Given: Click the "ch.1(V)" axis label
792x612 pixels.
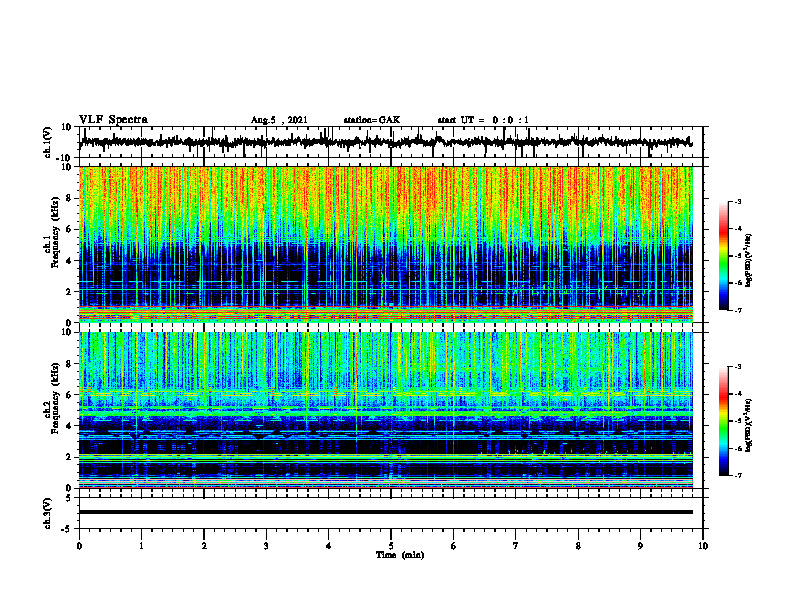Looking at the screenshot, I should pos(48,142).
